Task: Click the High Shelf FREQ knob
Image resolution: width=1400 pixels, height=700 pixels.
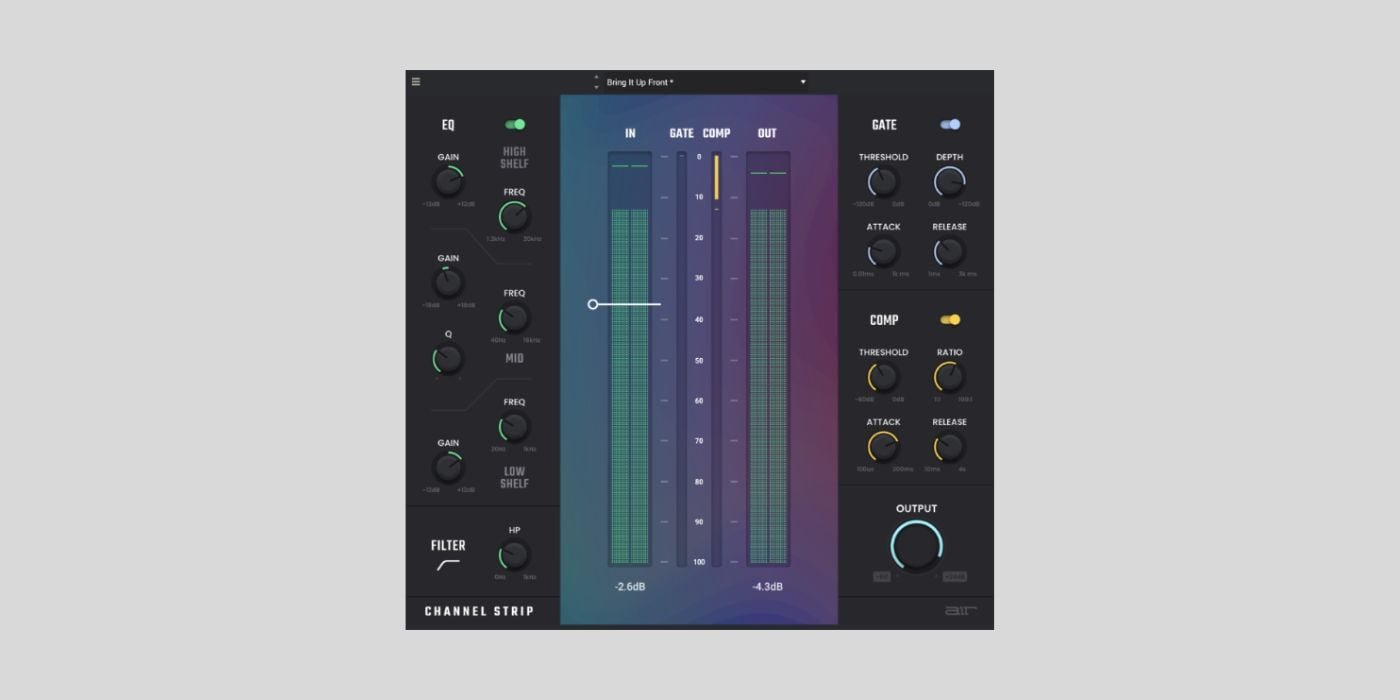Action: point(514,217)
